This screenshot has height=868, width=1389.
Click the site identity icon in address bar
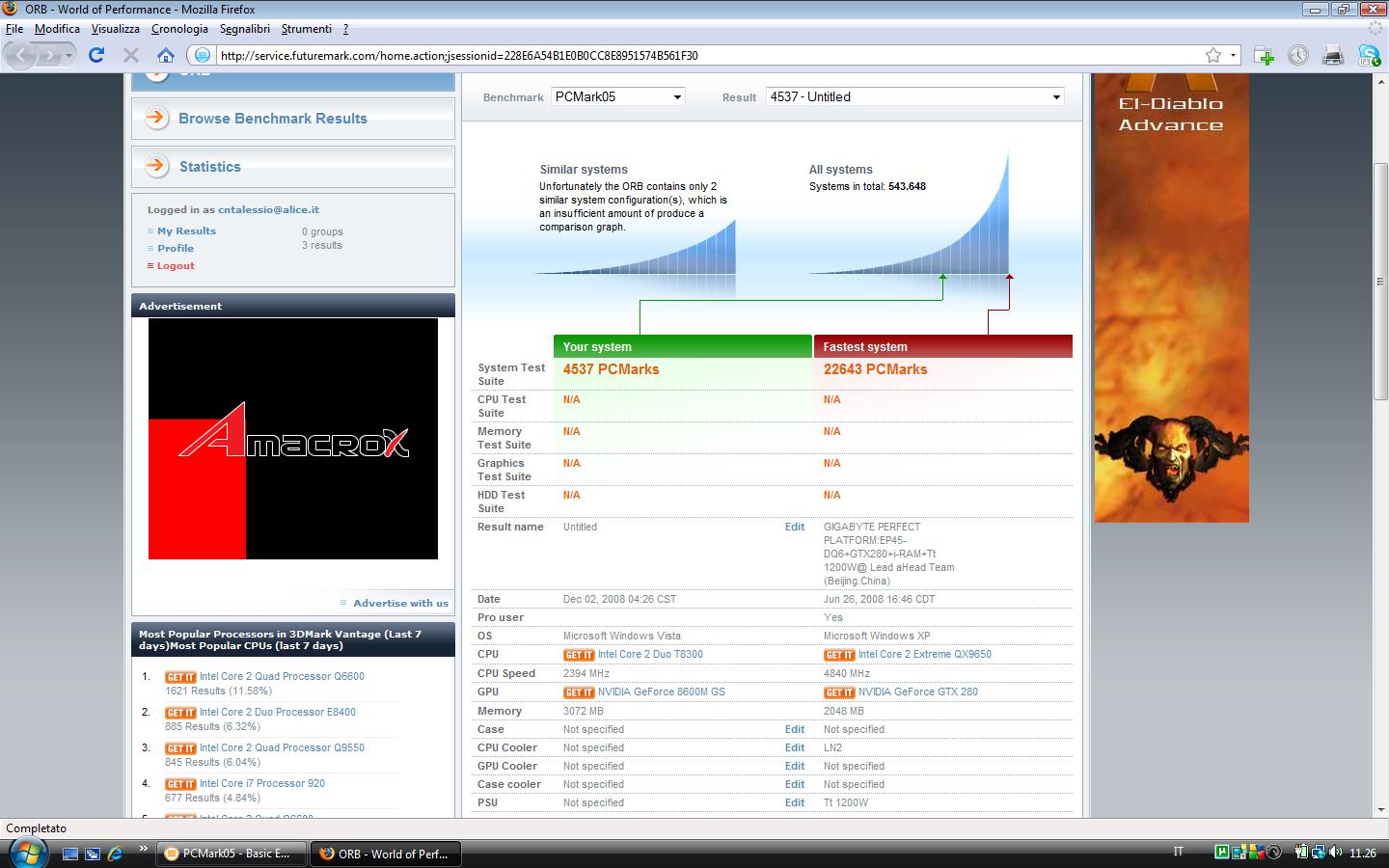(x=201, y=55)
